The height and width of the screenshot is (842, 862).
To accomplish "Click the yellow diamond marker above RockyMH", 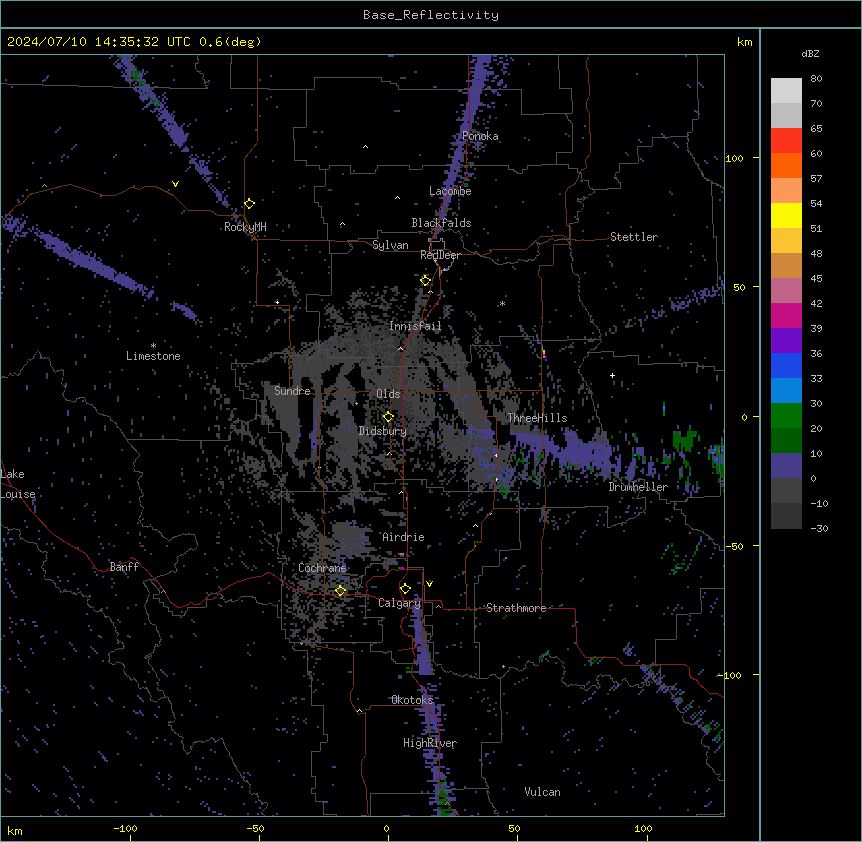I will (250, 204).
